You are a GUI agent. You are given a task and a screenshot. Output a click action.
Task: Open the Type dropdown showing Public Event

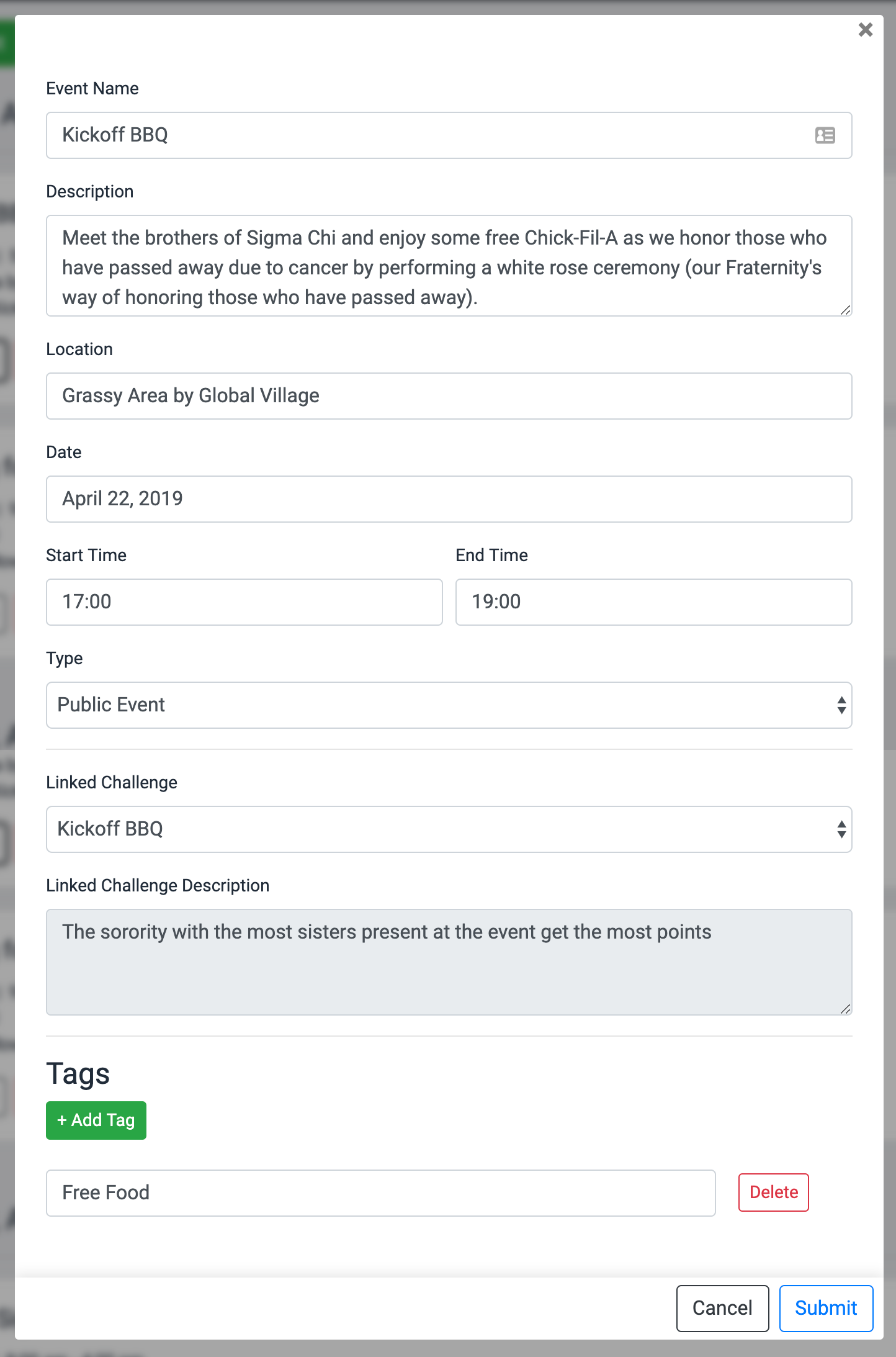434,705
